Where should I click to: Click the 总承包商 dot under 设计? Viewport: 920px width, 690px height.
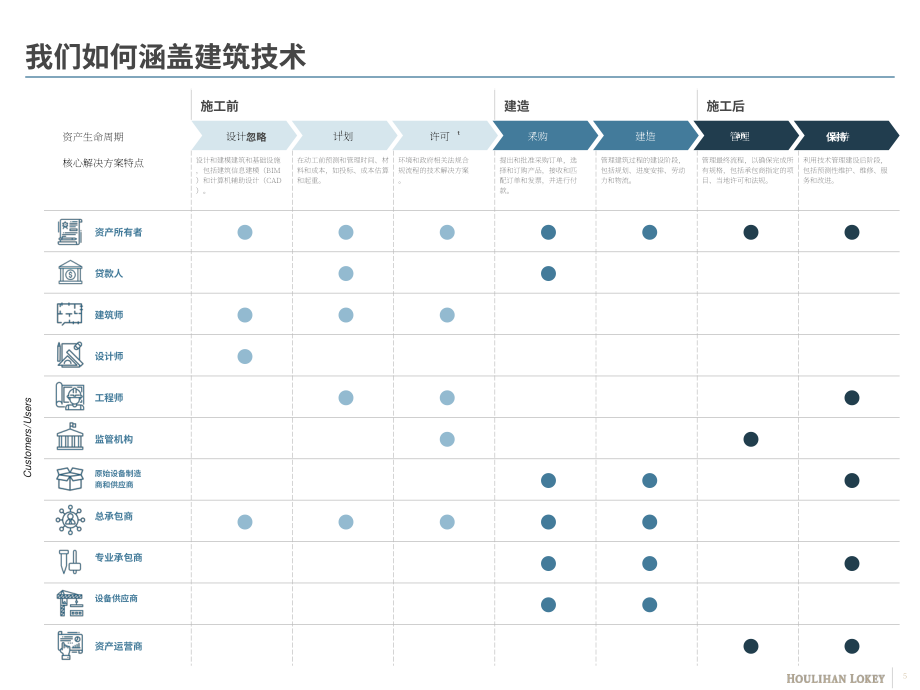coord(245,522)
